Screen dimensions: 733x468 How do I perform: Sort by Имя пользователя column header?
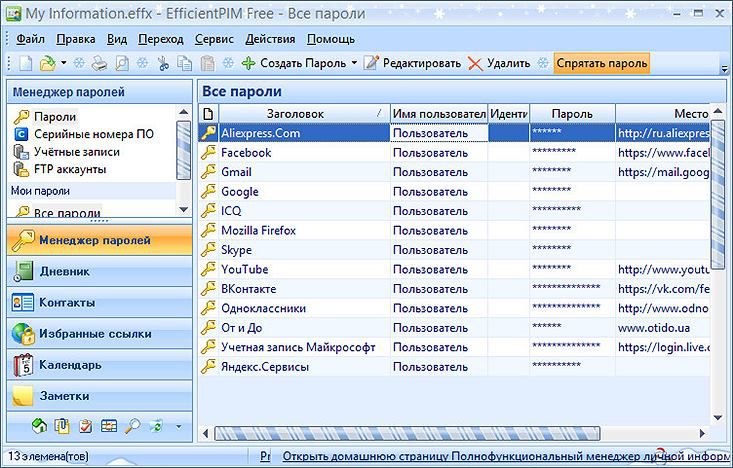click(x=439, y=114)
